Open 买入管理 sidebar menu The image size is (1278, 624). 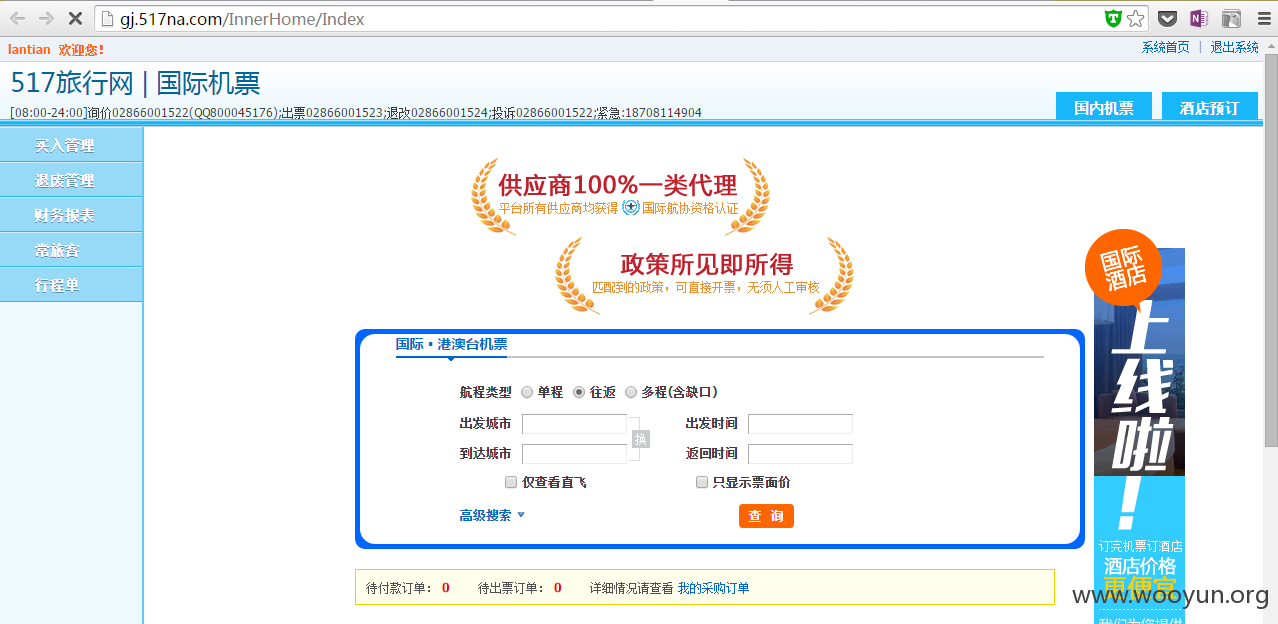click(71, 145)
